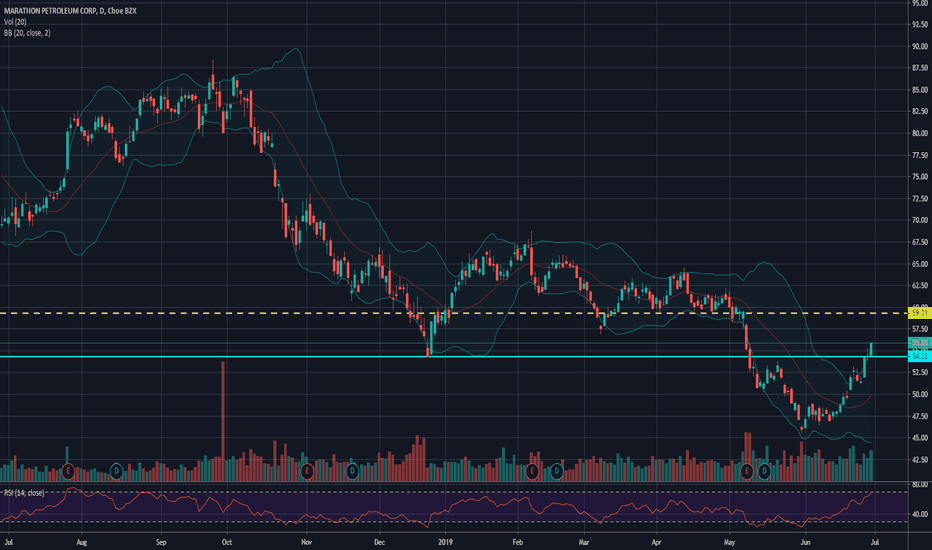
Task: Click the green current price label 55.88
Action: (x=920, y=342)
